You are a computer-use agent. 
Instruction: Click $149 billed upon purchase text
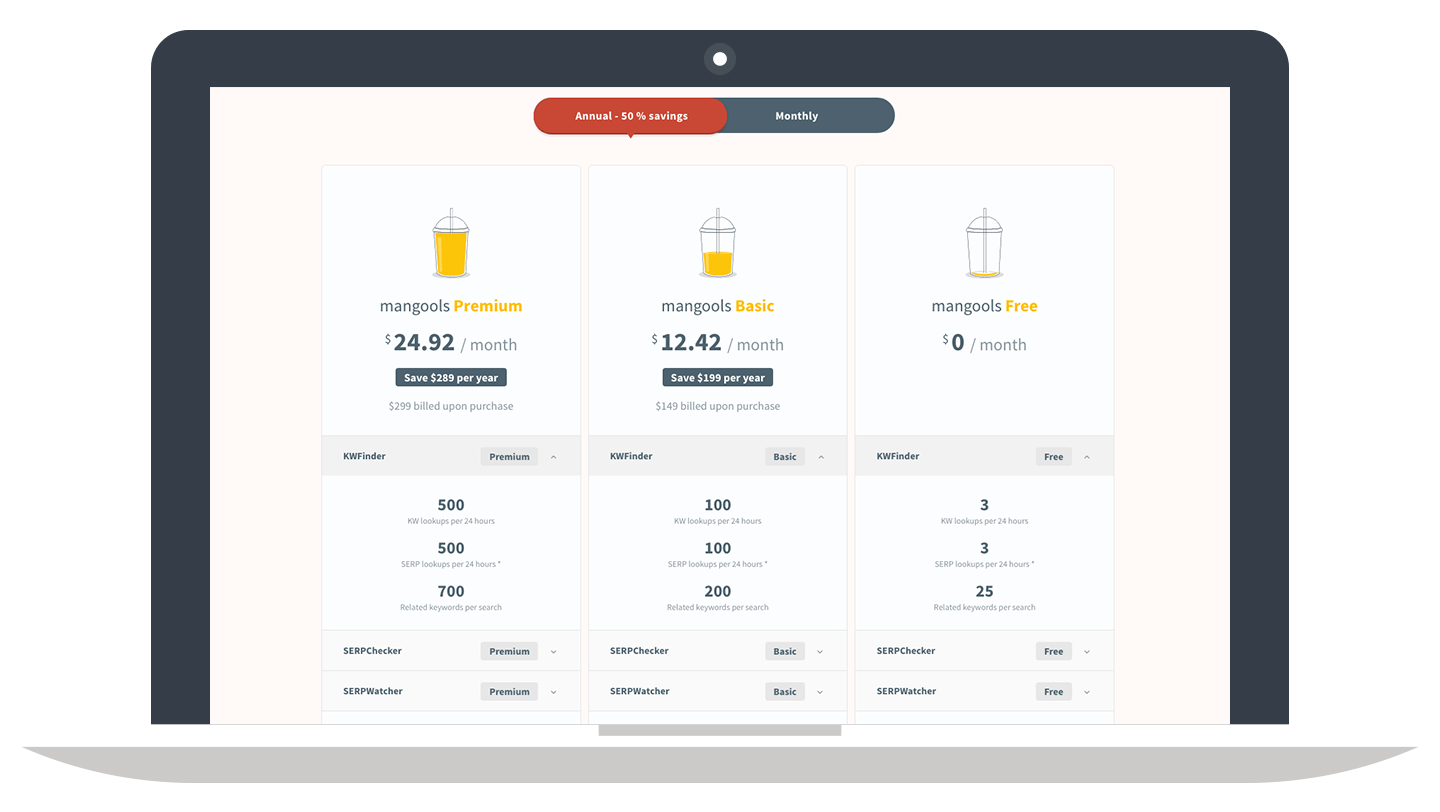click(717, 406)
